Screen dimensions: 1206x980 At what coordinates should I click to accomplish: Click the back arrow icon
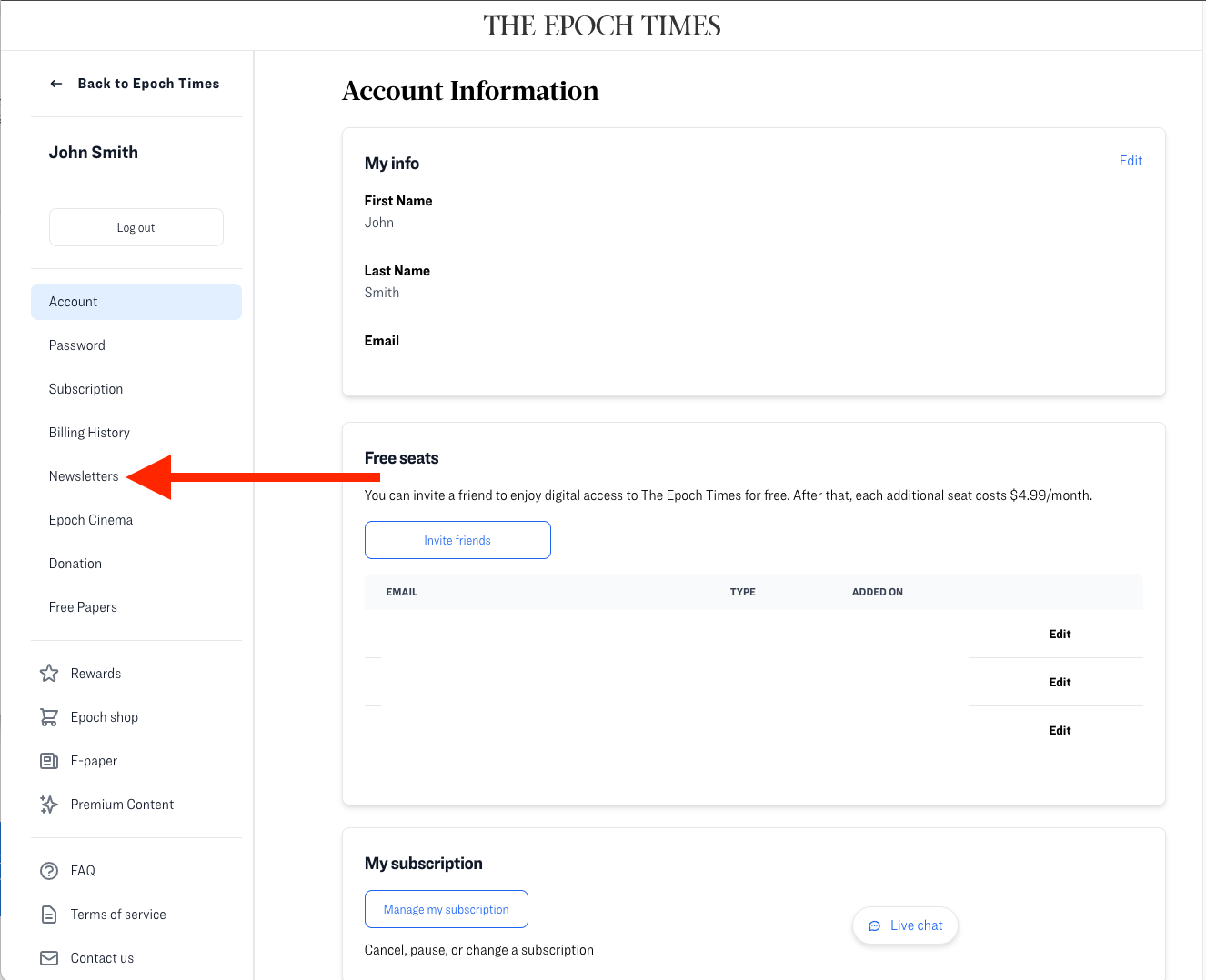coord(56,84)
